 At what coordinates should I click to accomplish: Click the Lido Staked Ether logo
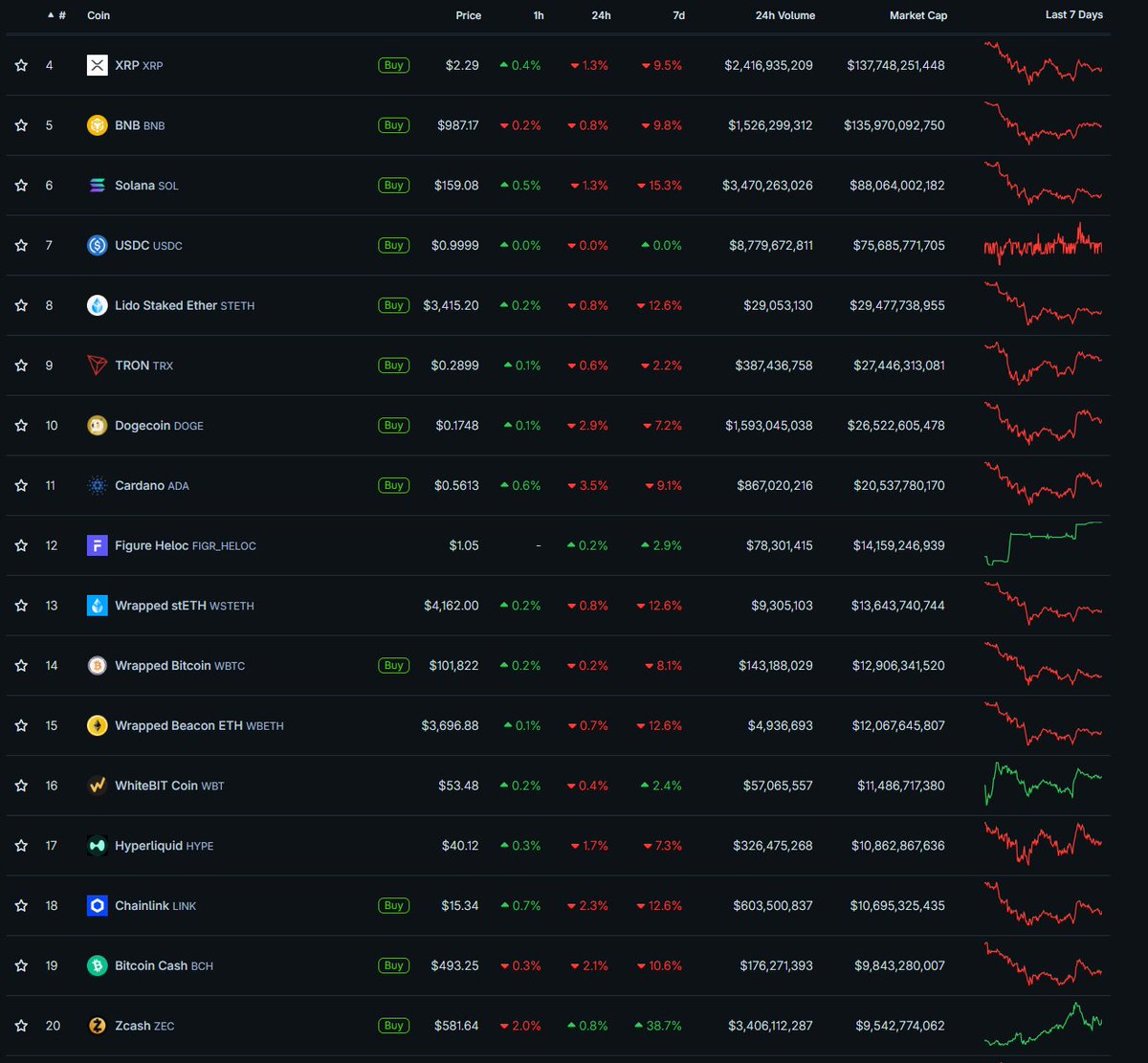(98, 305)
